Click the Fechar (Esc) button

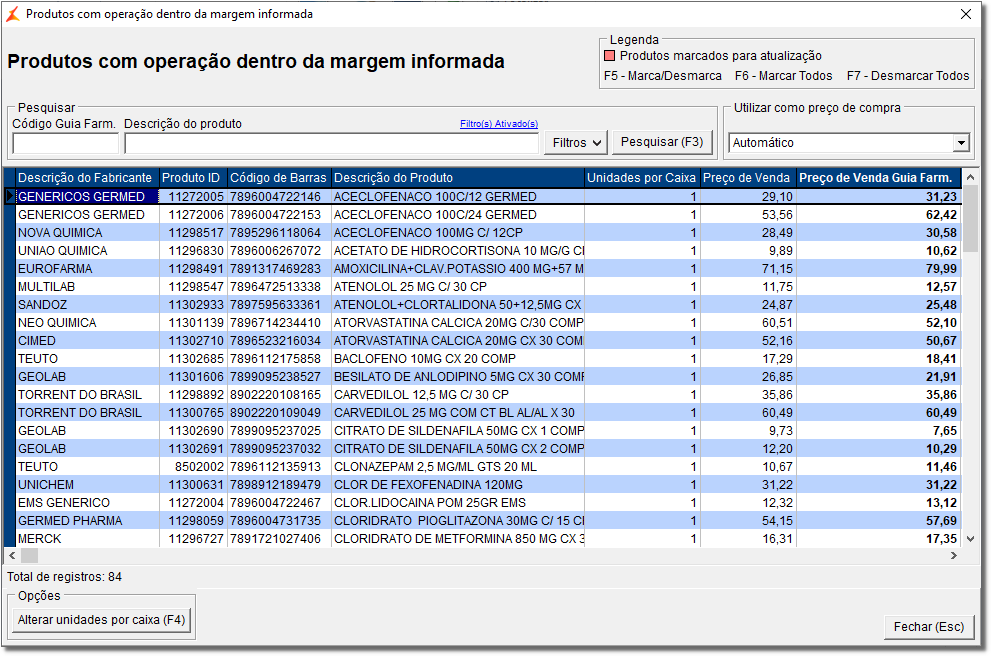click(928, 627)
